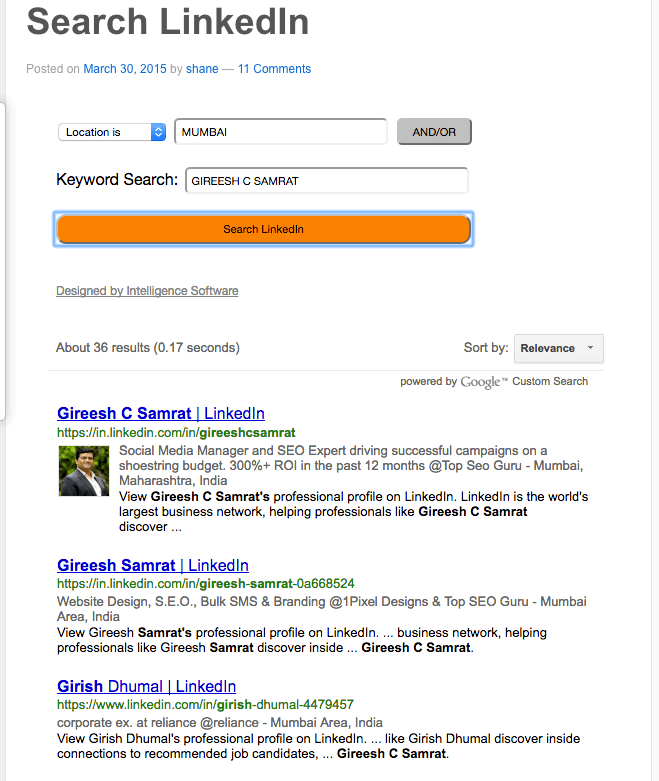
Task: Open the 'Location is' dropdown
Action: tap(112, 132)
